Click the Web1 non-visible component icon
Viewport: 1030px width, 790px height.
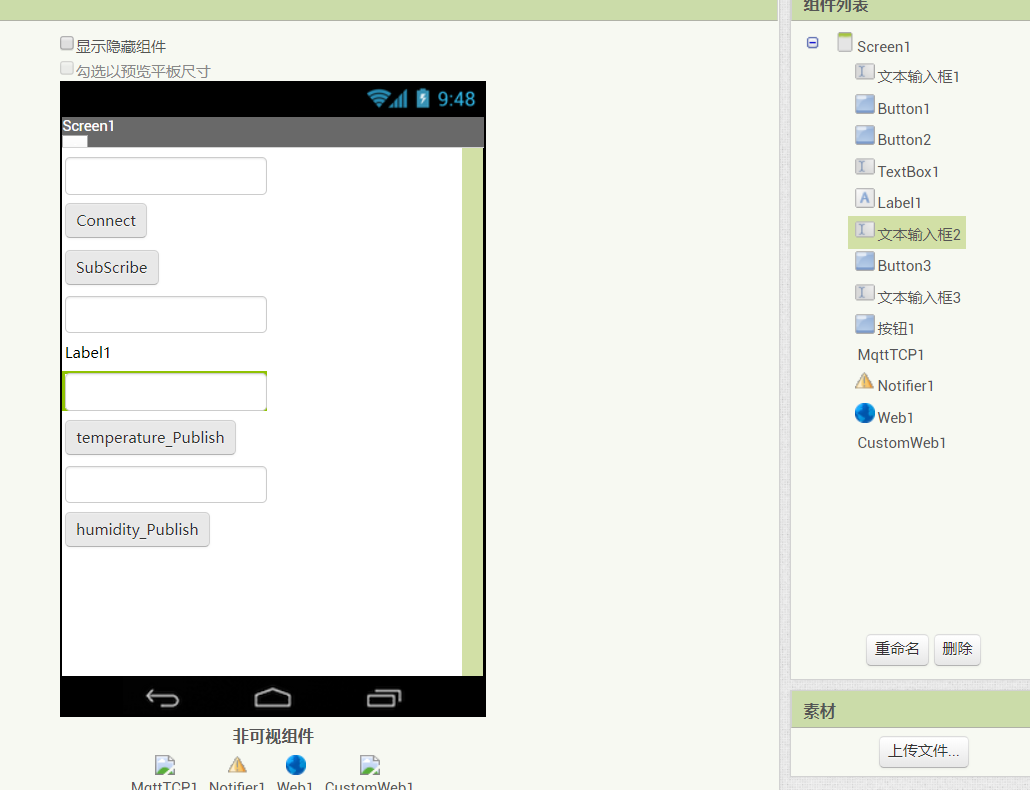[x=296, y=765]
